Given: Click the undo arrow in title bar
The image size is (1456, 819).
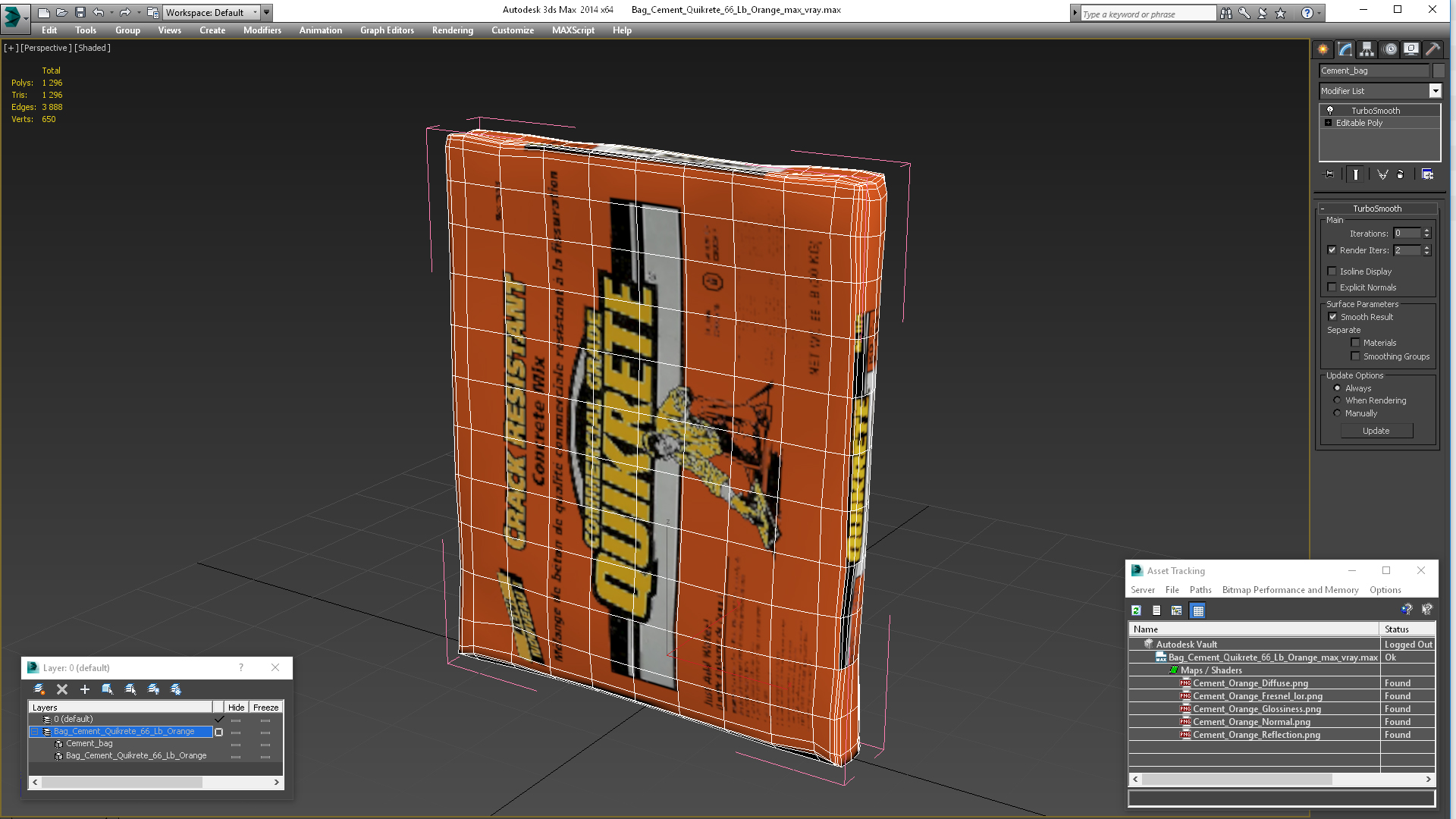Looking at the screenshot, I should (98, 12).
